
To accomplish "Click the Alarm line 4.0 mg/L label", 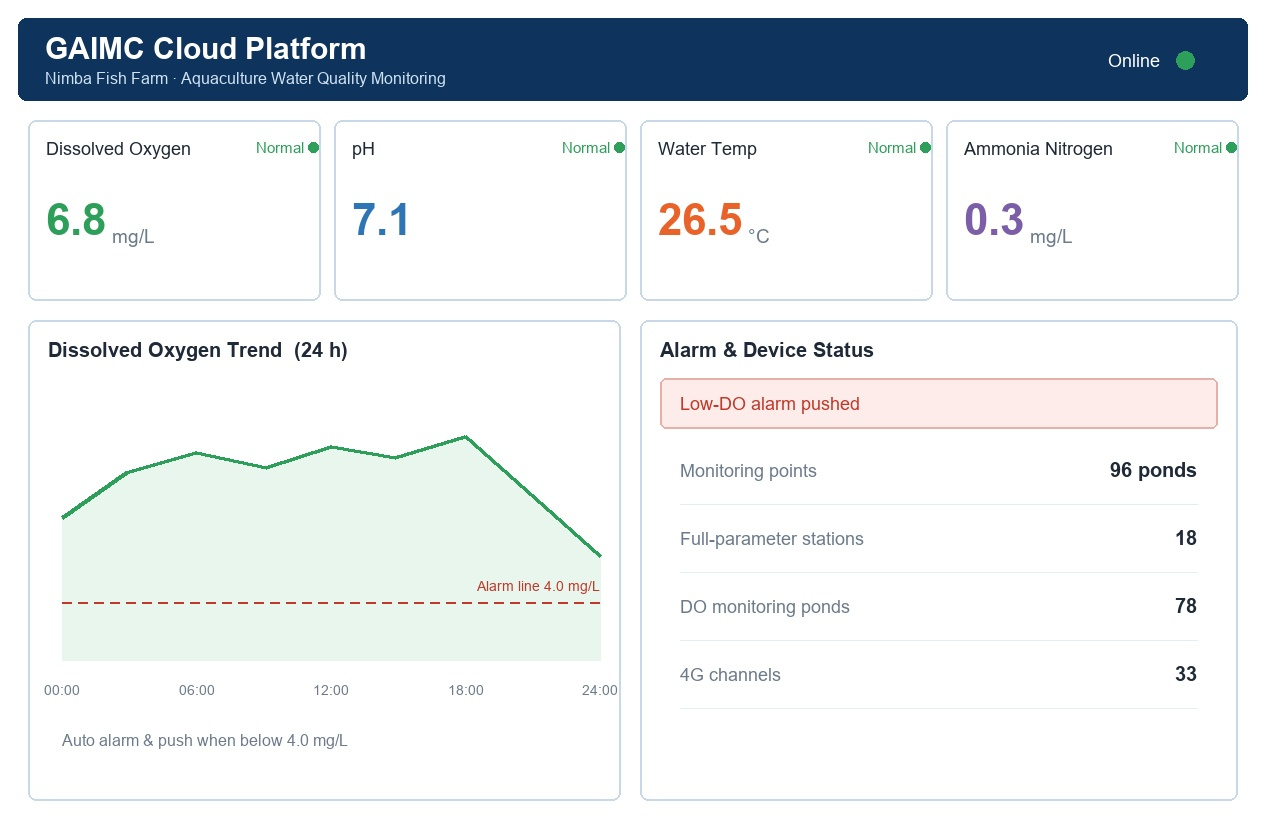I will (x=538, y=586).
